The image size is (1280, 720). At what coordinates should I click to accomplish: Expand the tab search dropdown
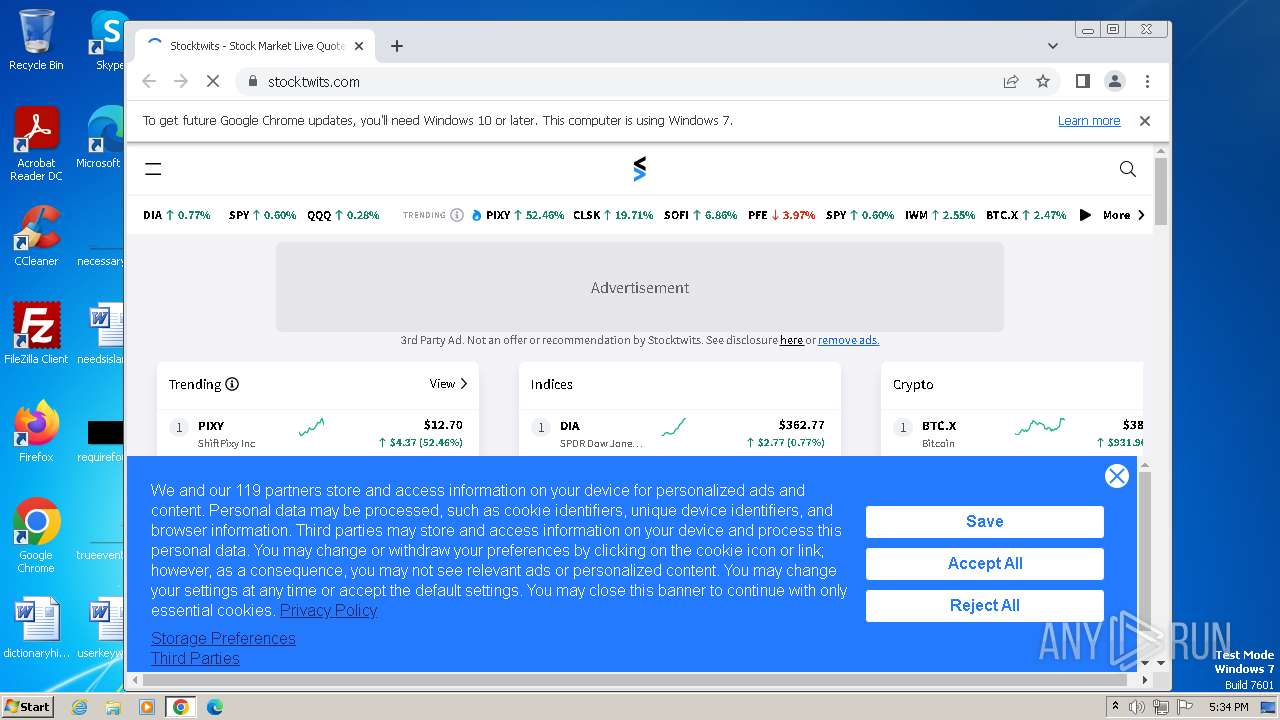[1053, 46]
